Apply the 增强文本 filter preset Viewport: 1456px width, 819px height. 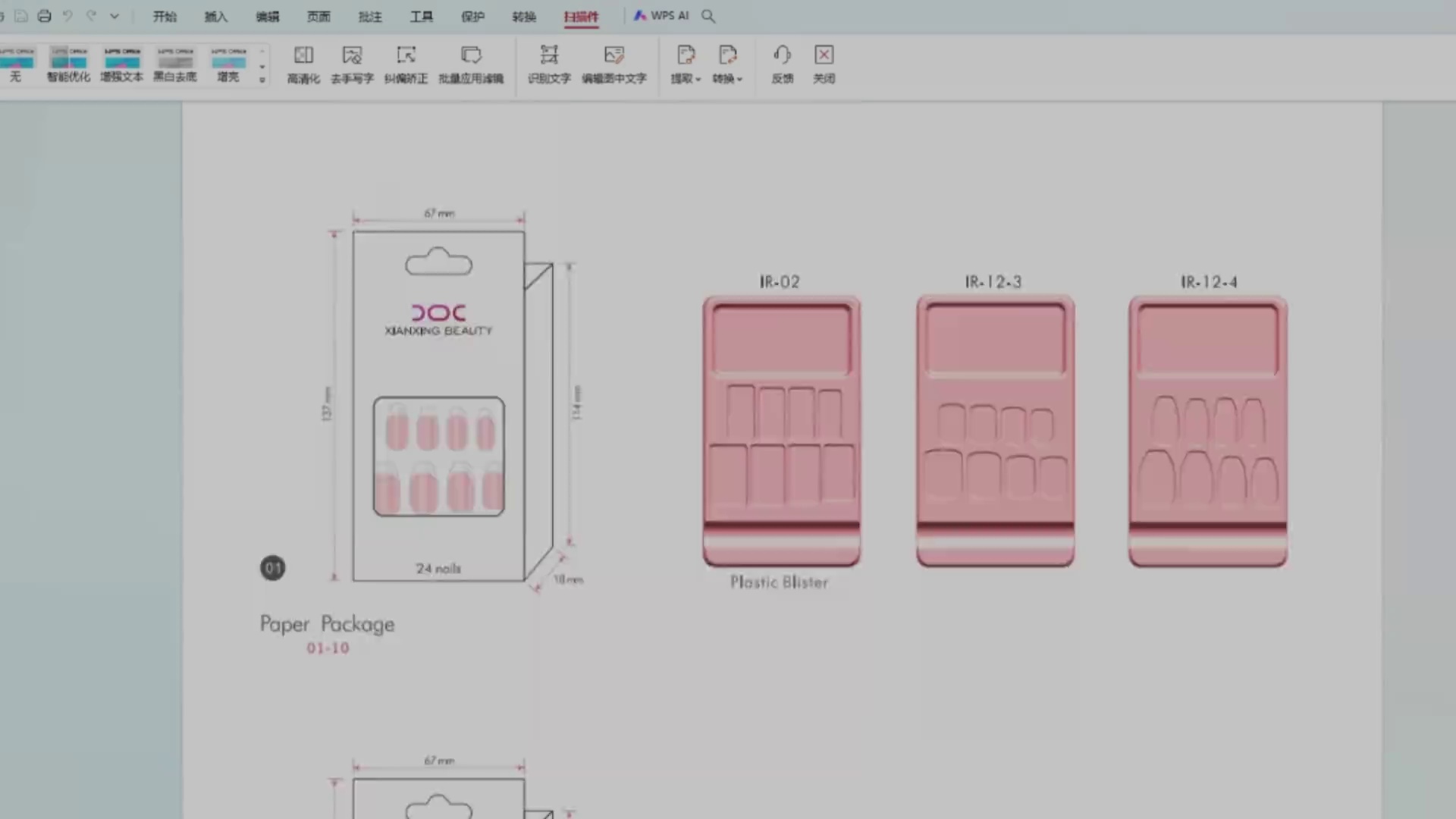(121, 63)
